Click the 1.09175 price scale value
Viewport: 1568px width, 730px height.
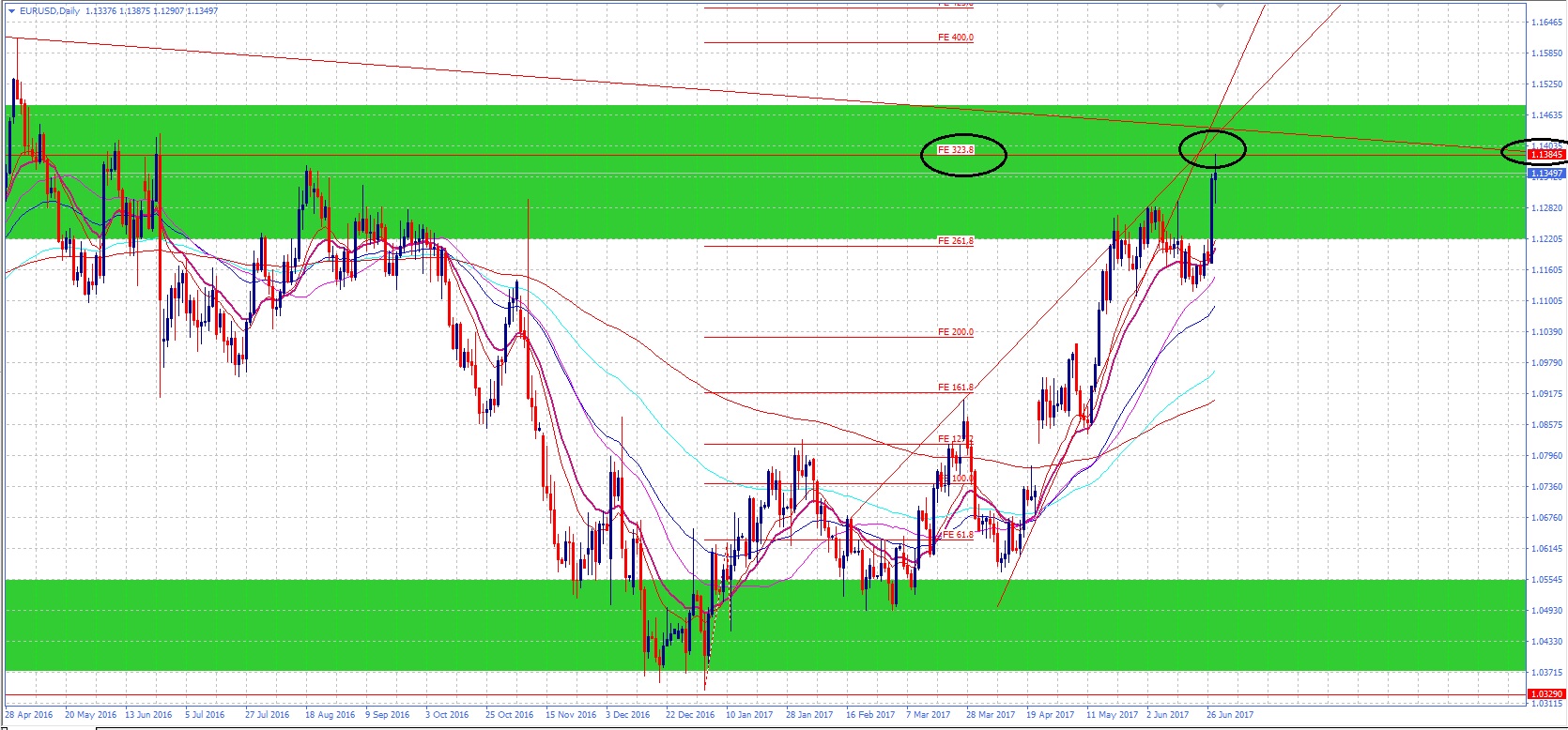[1546, 394]
